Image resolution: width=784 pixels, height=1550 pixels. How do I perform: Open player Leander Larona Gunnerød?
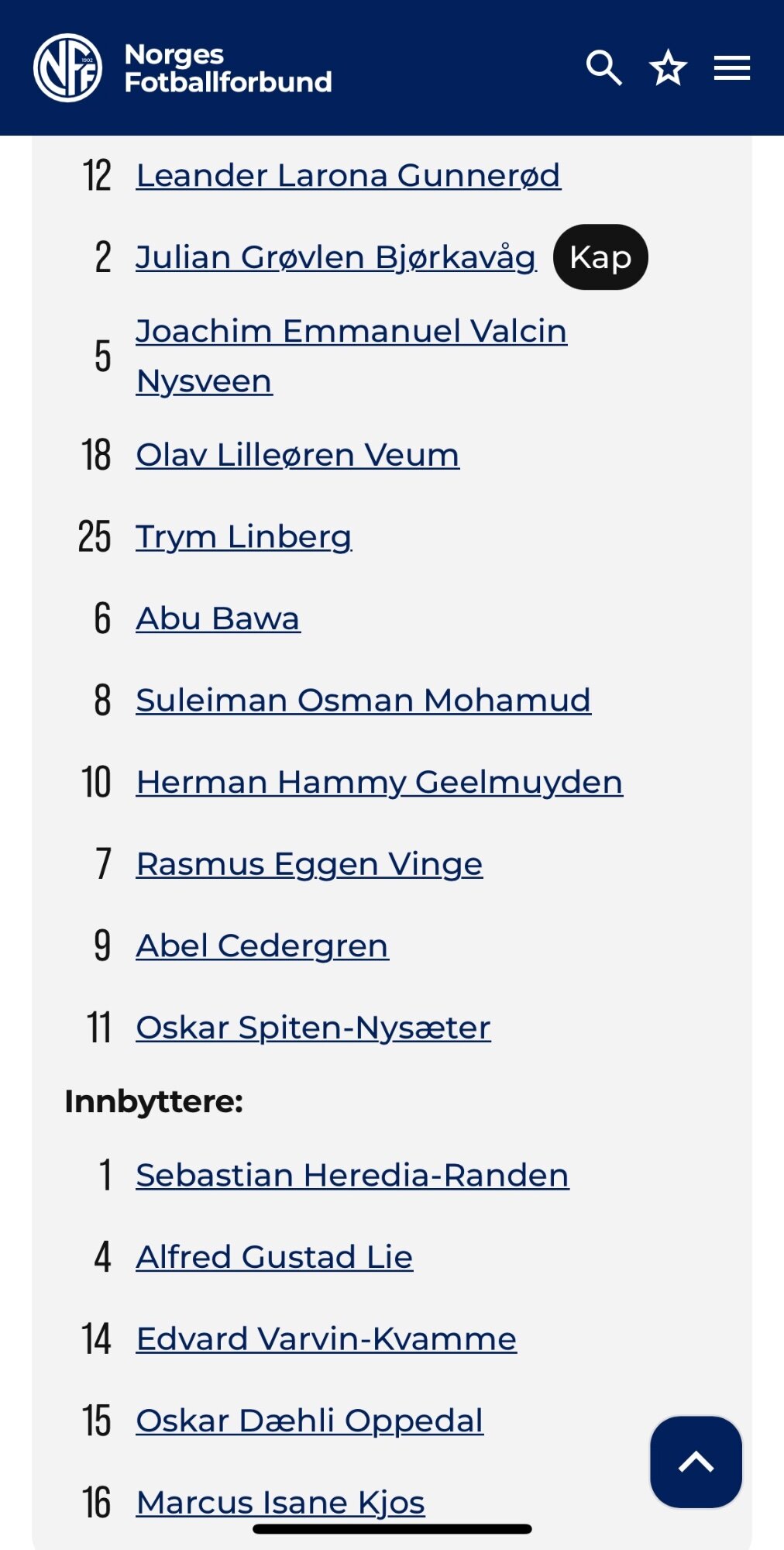coord(349,175)
